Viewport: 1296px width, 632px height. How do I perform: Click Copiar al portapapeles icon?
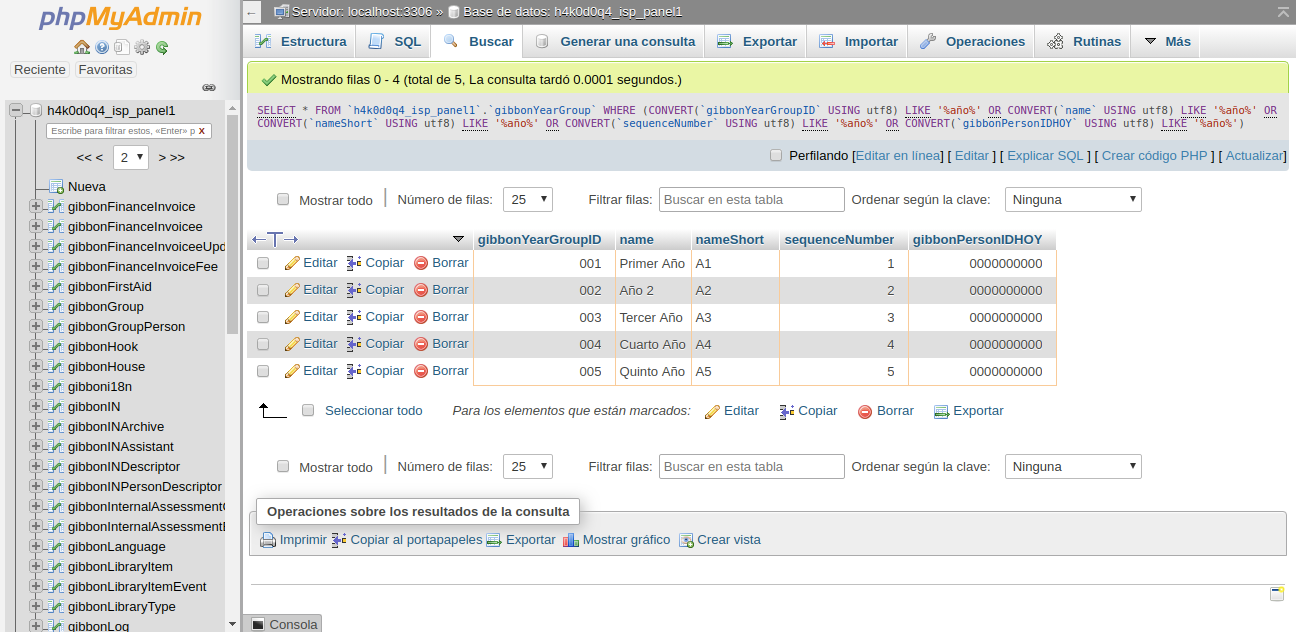click(x=339, y=540)
